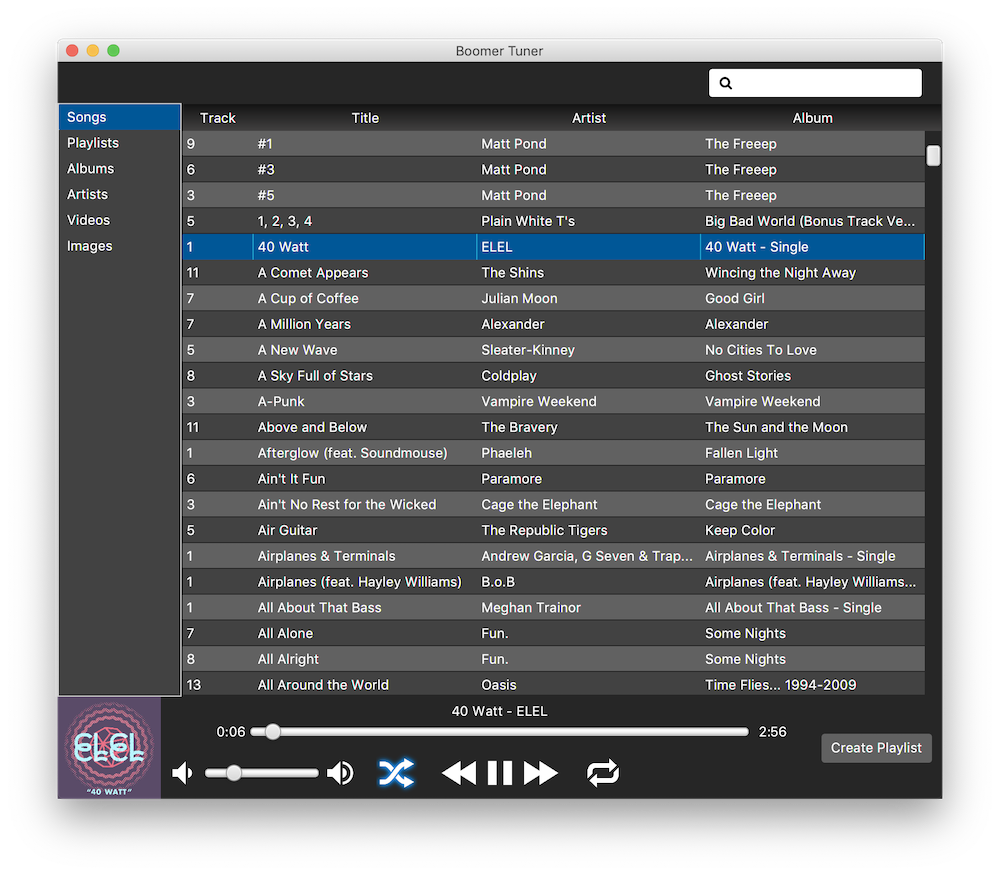This screenshot has height=875, width=1000.
Task: Click the album cell Wincing the Night Away
Action: (x=781, y=272)
